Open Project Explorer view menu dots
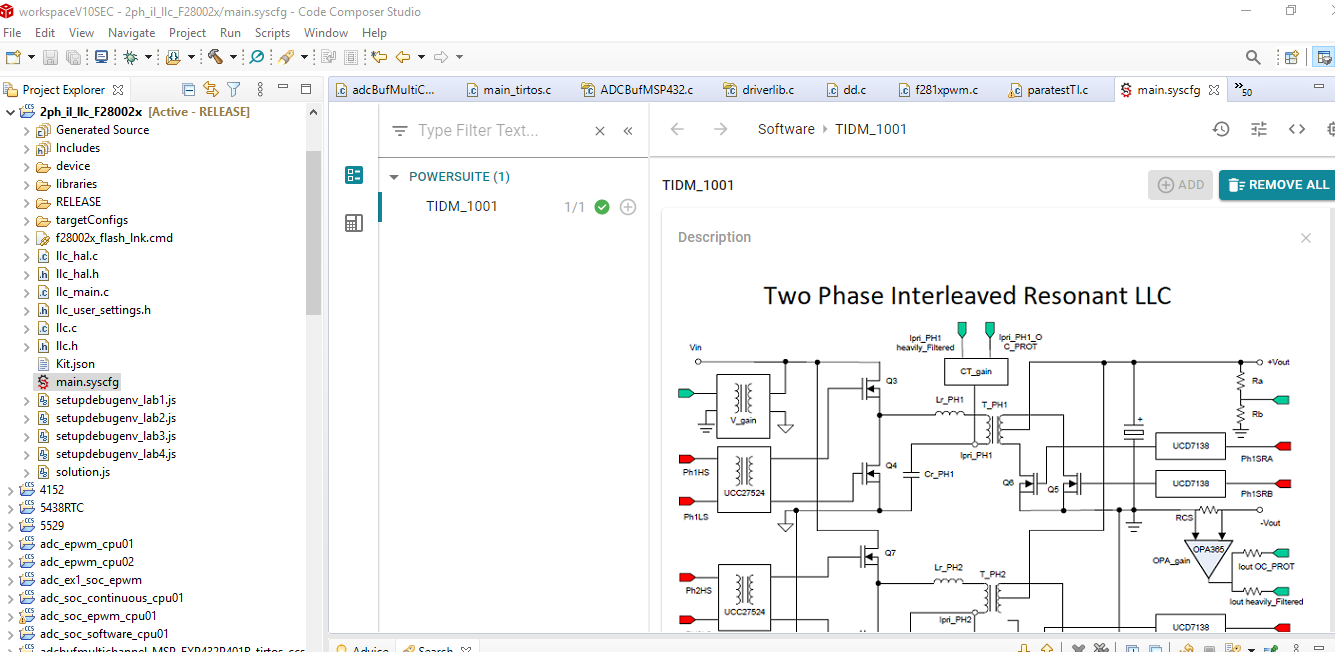 click(260, 89)
